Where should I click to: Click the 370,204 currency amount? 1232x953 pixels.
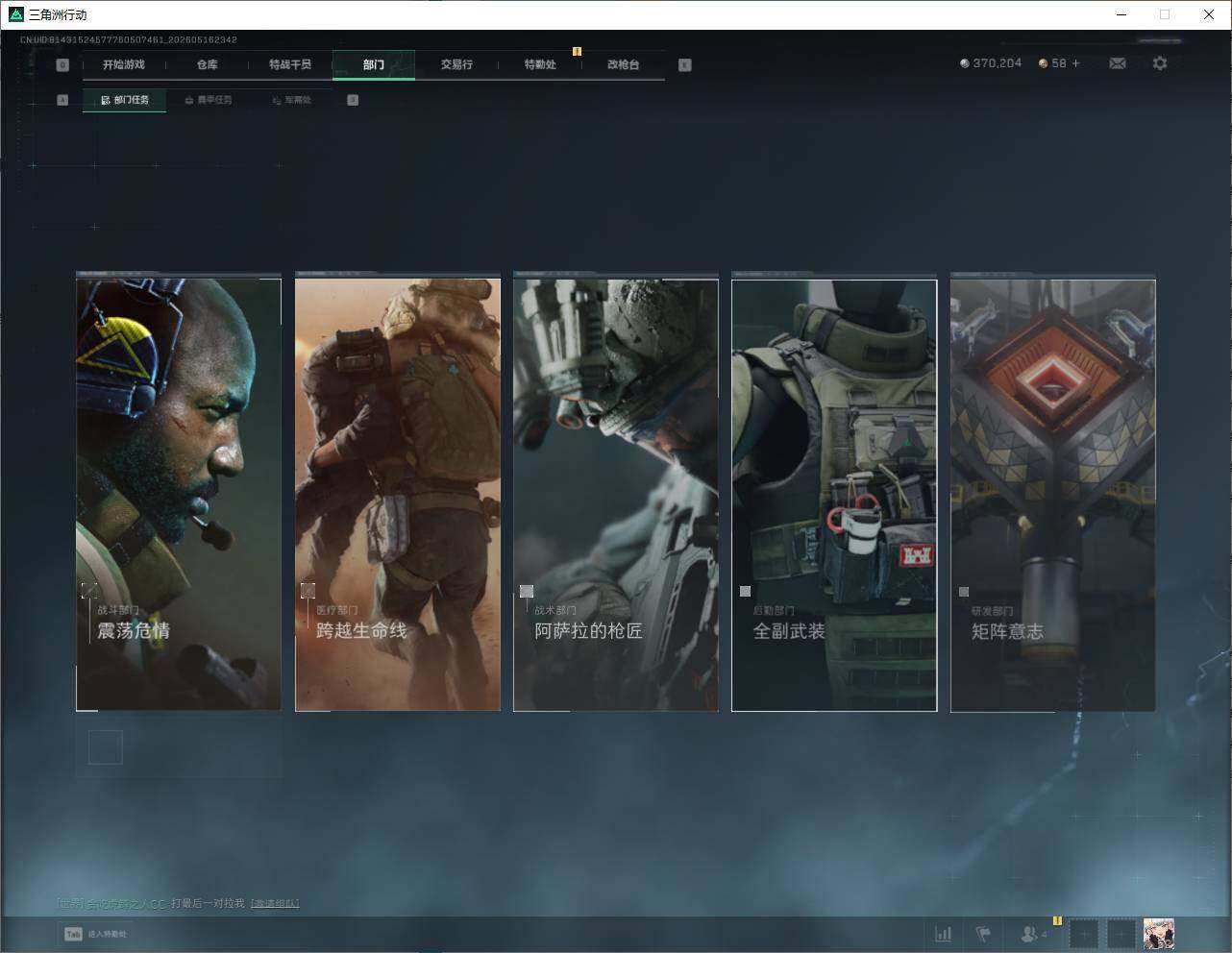(x=998, y=63)
